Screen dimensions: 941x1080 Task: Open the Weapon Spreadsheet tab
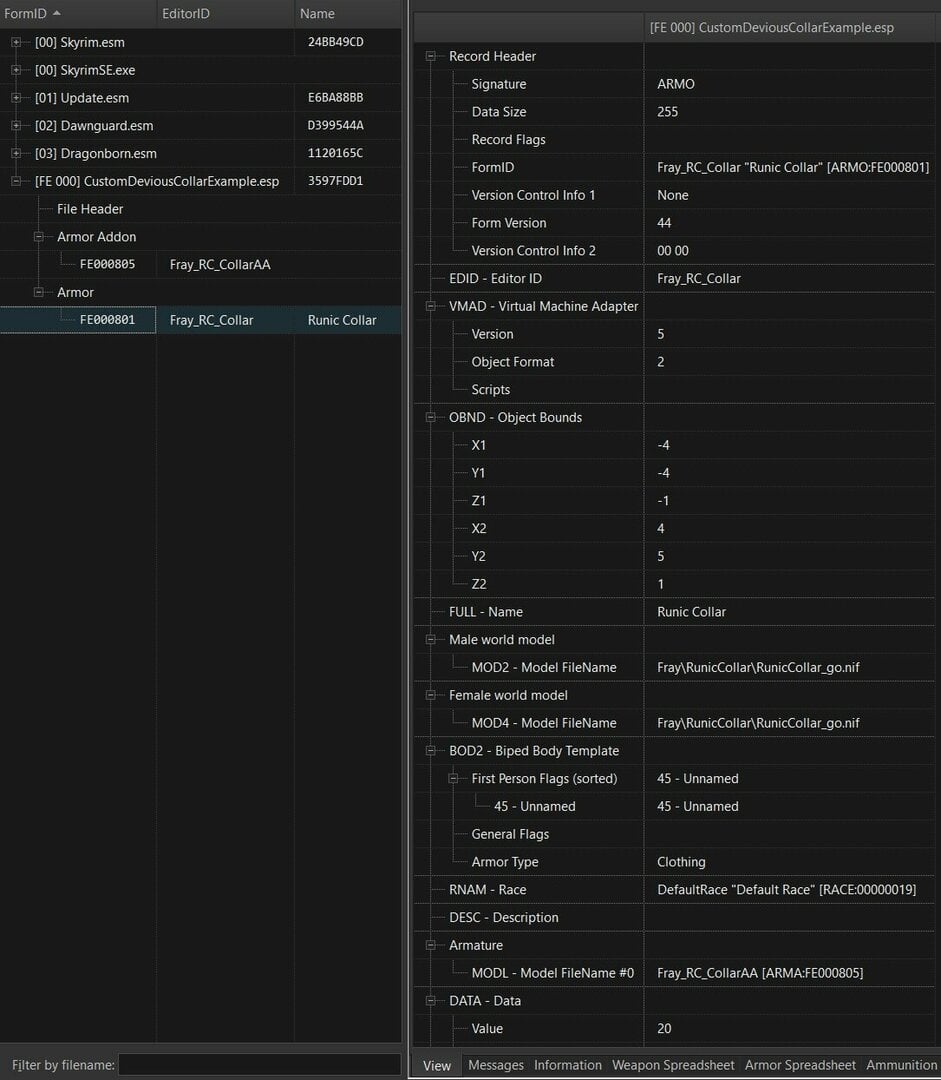(673, 1065)
